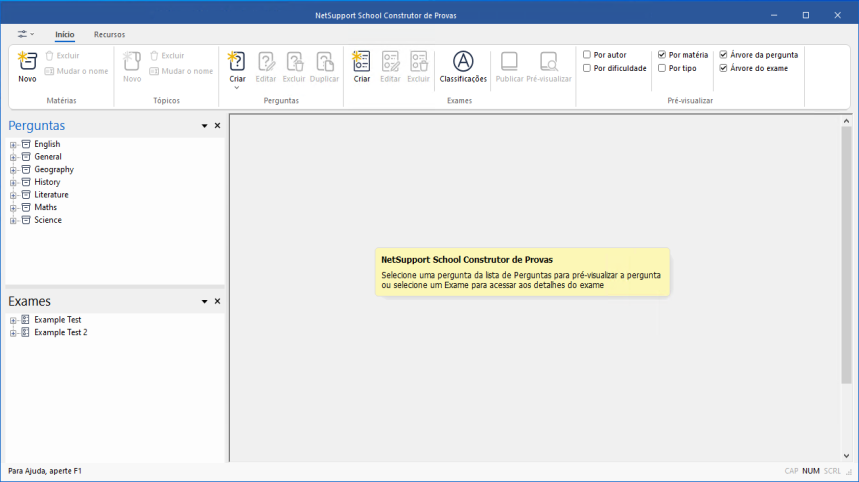Minimize the Construtor de Provas window
Image resolution: width=859 pixels, height=482 pixels.
pyautogui.click(x=774, y=15)
